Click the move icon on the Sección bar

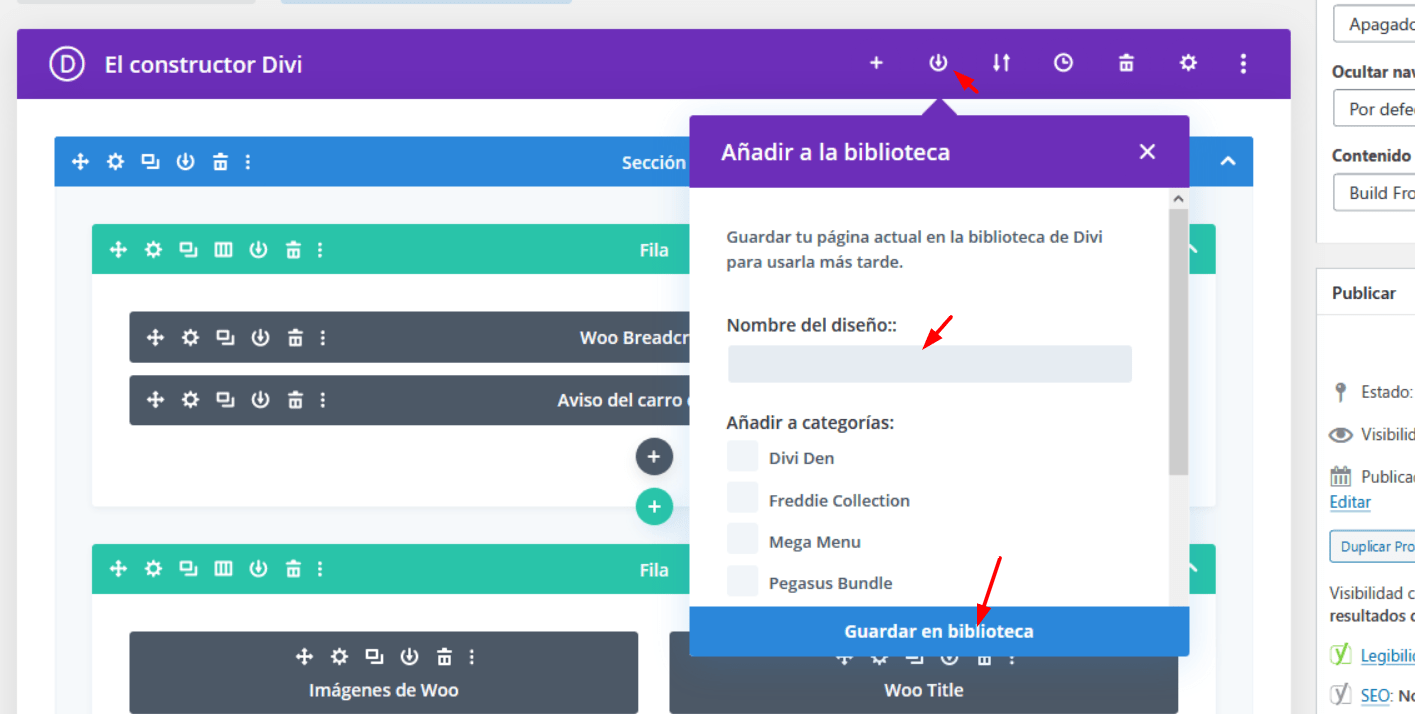coord(81,162)
